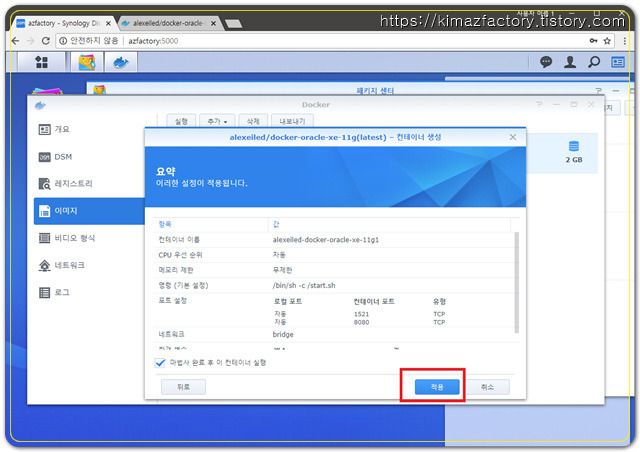The width and height of the screenshot is (640, 452).
Task: Open the DSM main menu grid icon
Action: [42, 62]
